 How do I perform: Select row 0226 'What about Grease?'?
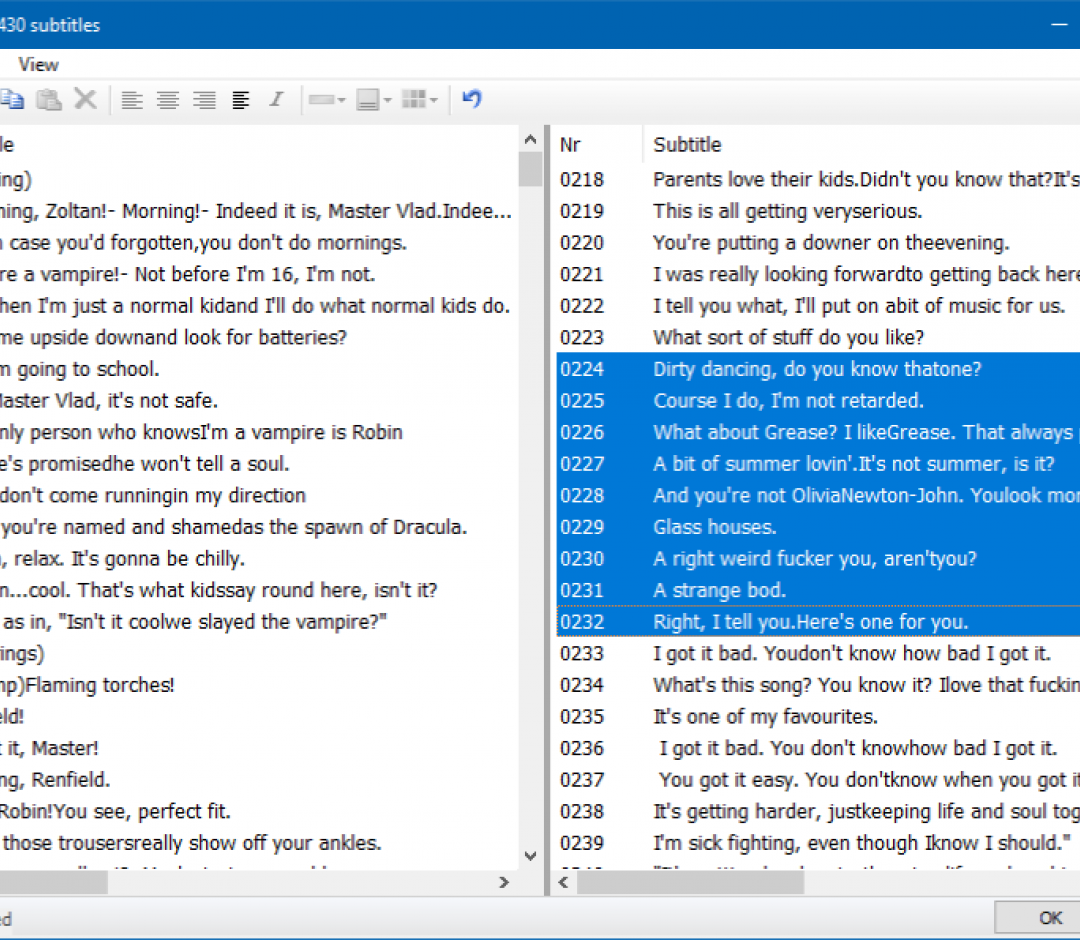[x=818, y=433]
